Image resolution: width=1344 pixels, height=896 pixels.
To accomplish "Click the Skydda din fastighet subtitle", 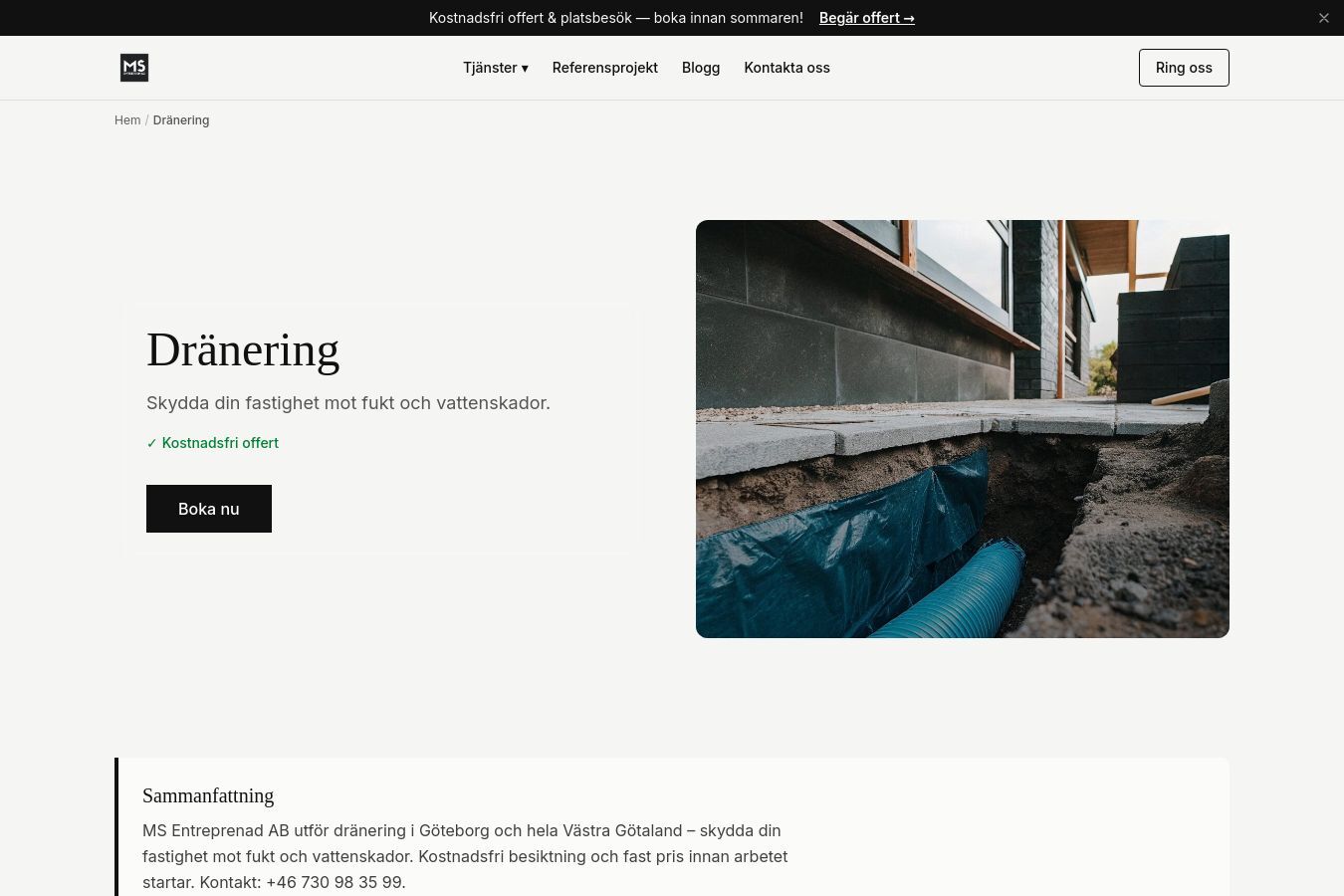I will tap(348, 403).
